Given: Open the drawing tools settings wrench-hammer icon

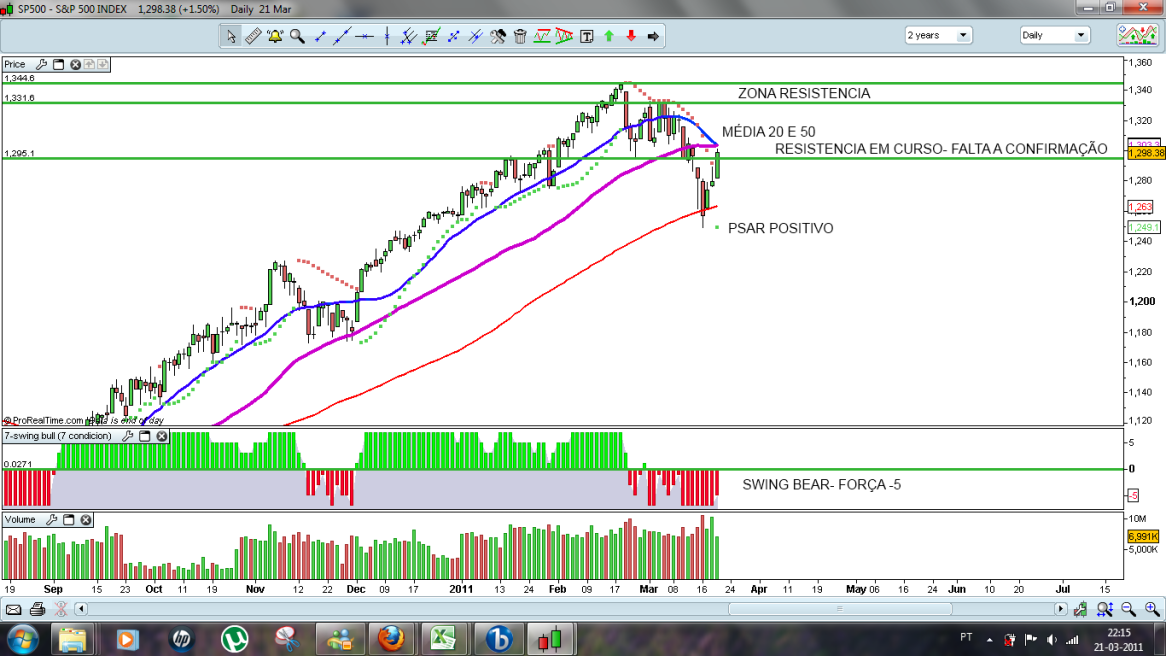Looking at the screenshot, I should click(497, 36).
